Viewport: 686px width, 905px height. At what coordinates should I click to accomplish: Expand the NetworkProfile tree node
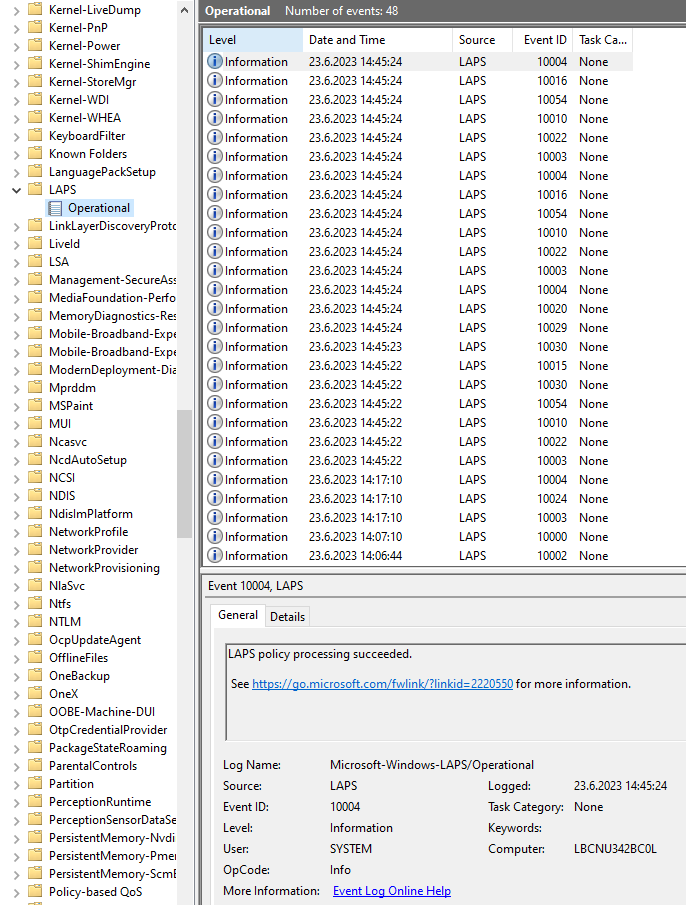point(16,532)
